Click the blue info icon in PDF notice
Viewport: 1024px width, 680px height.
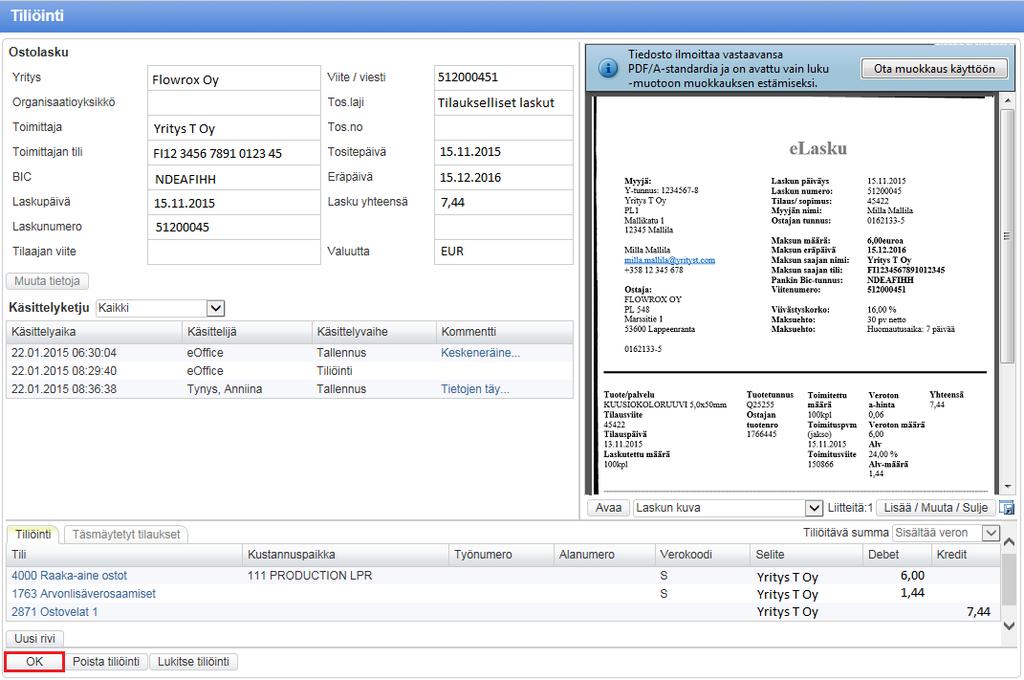click(607, 68)
